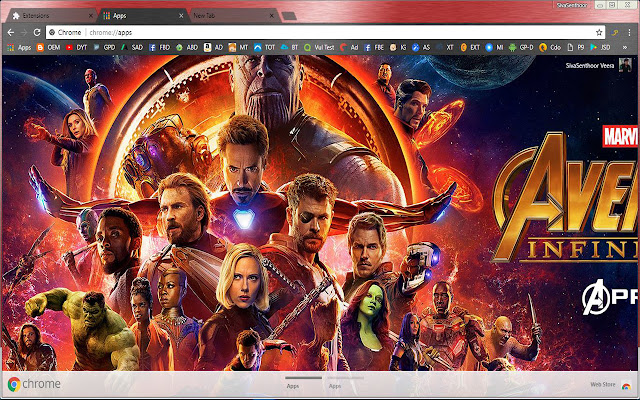Viewport: 640px width, 400px height.
Task: Open the SAD bookmark
Action: [132, 47]
